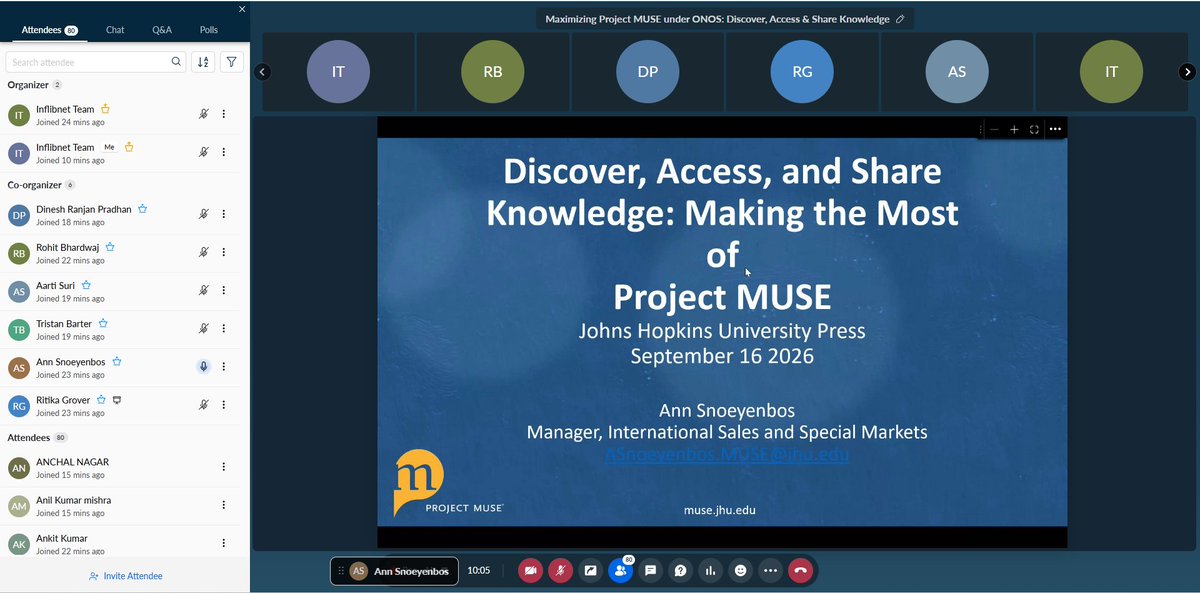
Task: Enter fullscreen for shared screen
Action: coord(1034,129)
